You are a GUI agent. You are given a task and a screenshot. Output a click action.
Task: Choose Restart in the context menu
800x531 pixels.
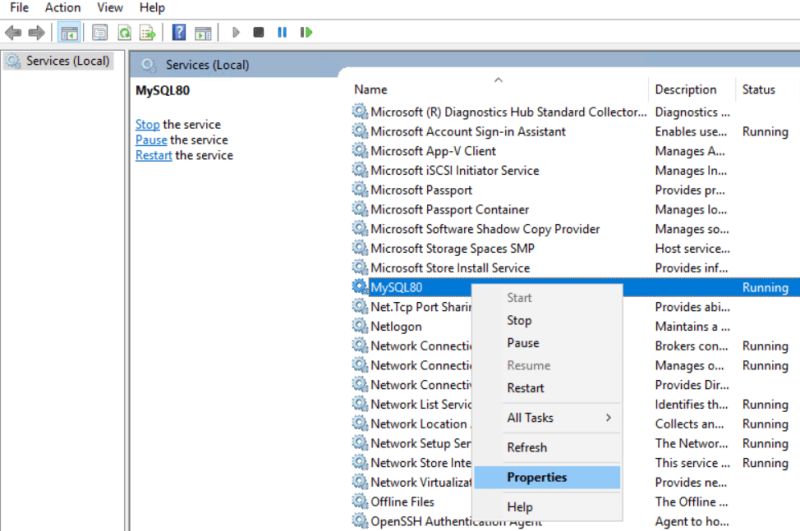[547, 388]
